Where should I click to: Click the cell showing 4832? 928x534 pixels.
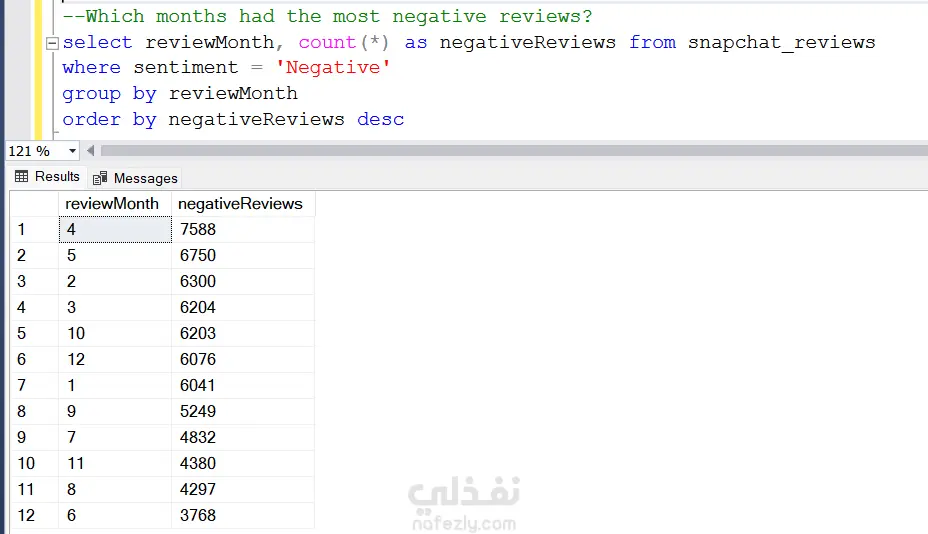[243, 438]
